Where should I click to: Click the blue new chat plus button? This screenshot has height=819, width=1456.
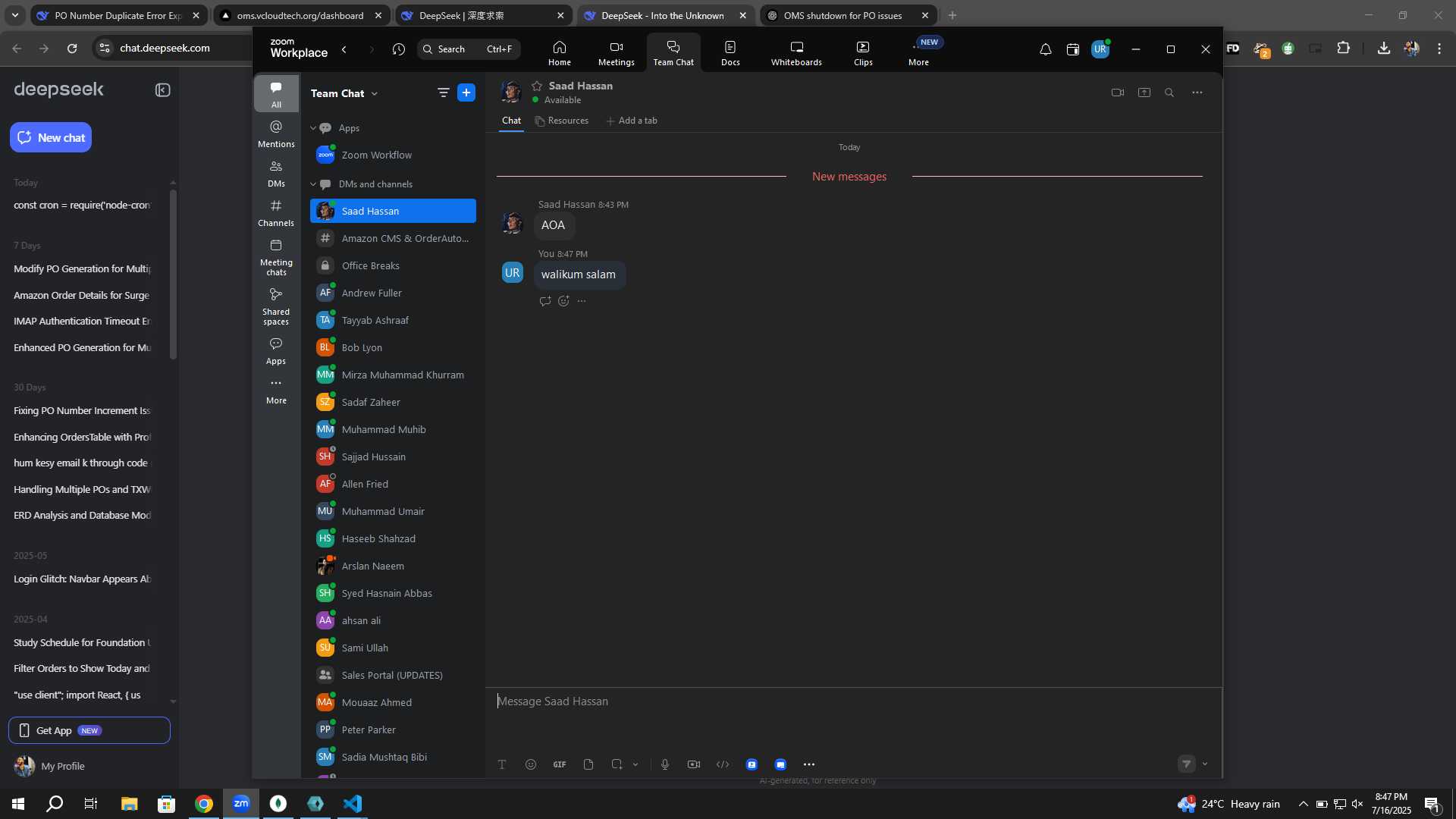click(466, 93)
